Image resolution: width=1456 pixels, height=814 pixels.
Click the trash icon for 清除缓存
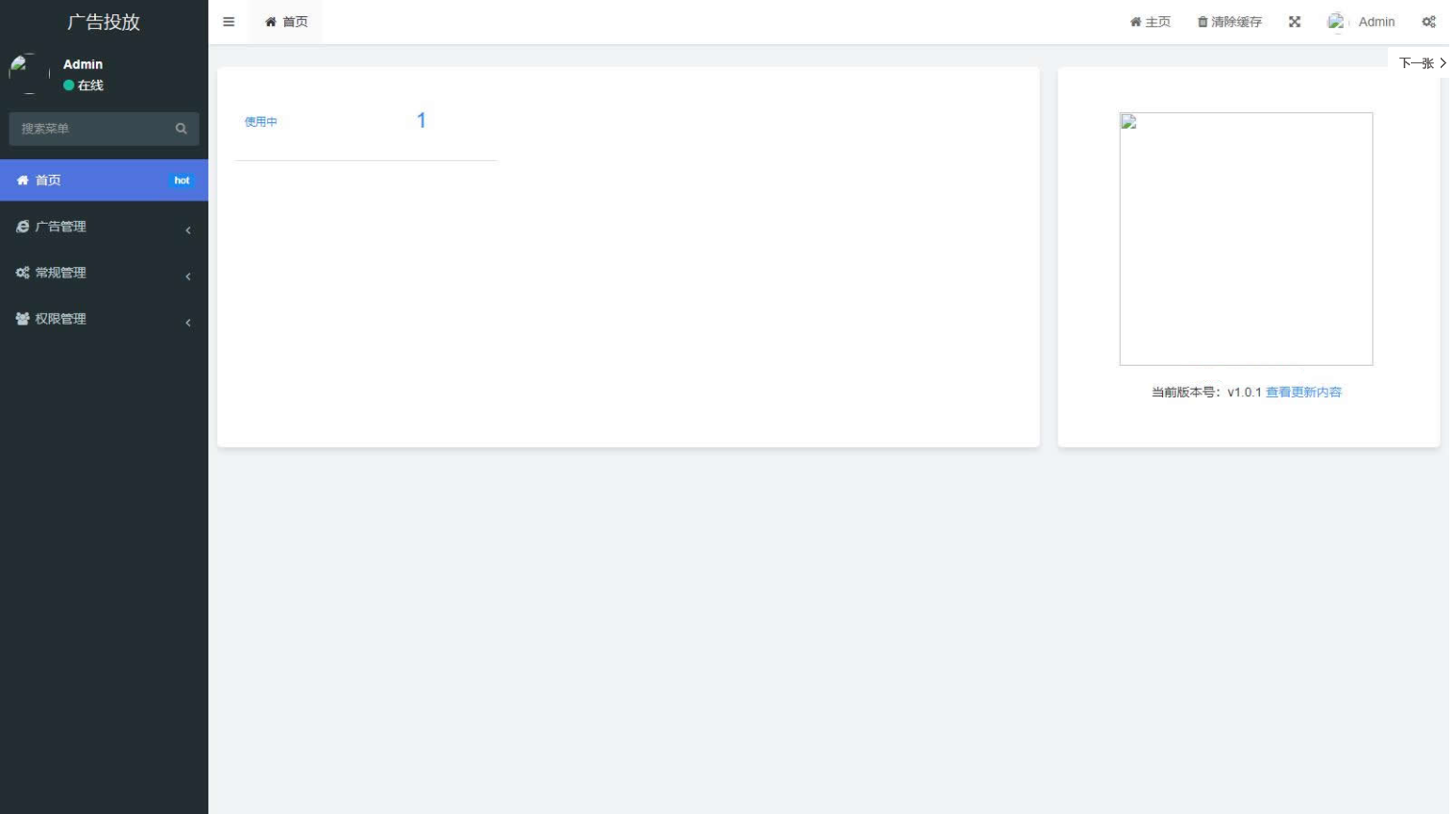click(1202, 22)
